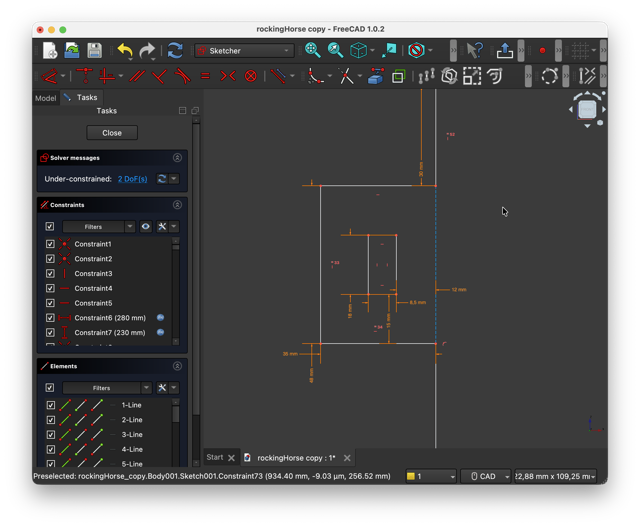Click the What's This help cursor icon
Viewport: 640px width, 527px height.
pyautogui.click(x=475, y=51)
